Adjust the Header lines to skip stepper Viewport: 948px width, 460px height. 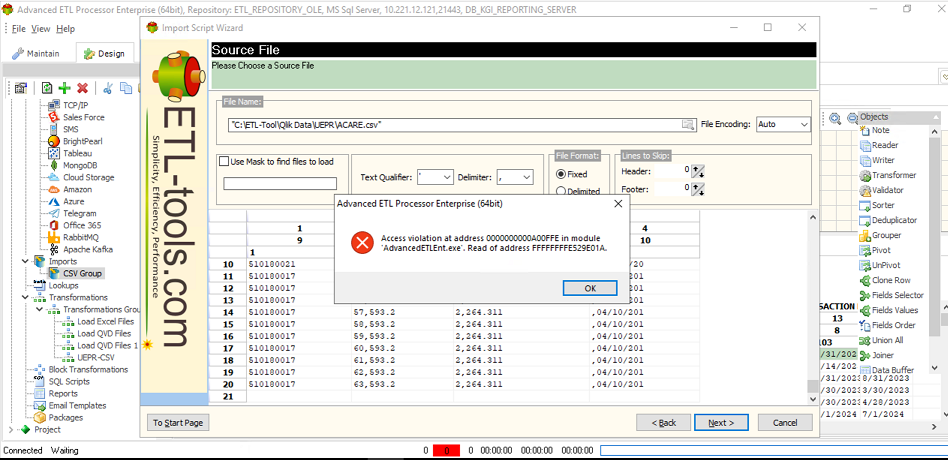click(x=698, y=171)
